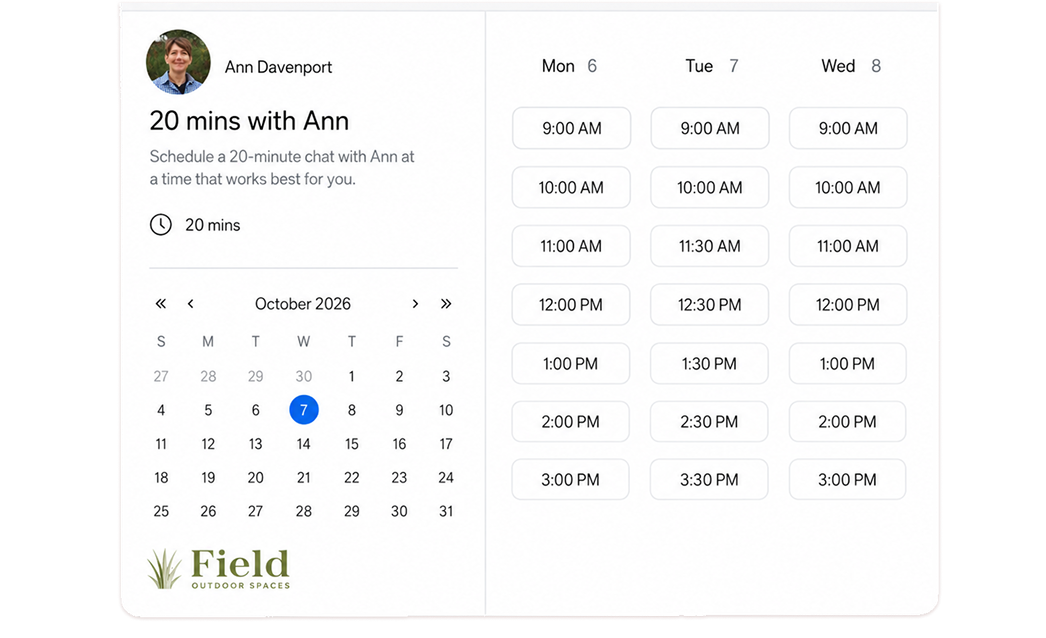
Task: Pick the Monday 10:00 AM slot
Action: tap(571, 188)
